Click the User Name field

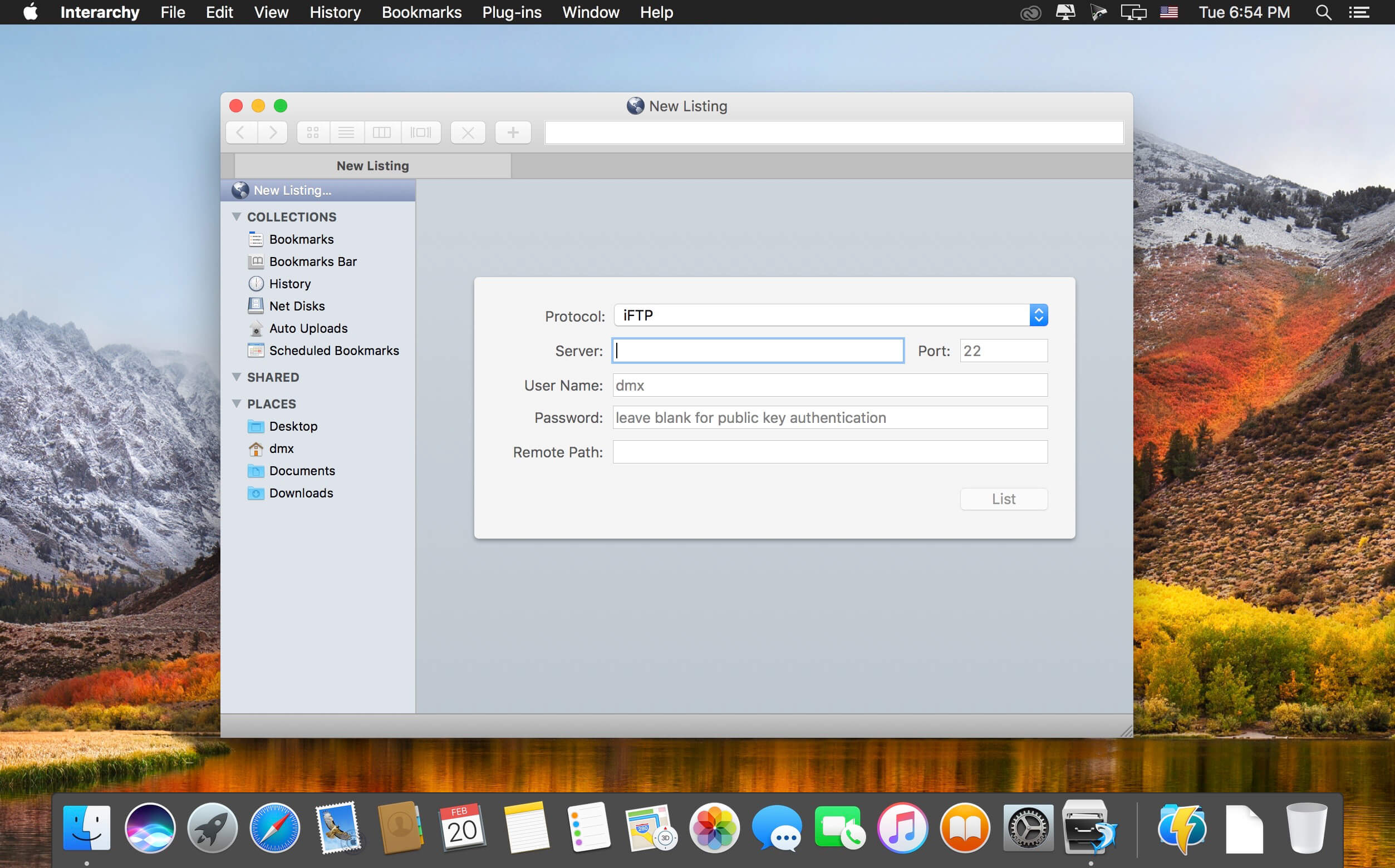[831, 385]
